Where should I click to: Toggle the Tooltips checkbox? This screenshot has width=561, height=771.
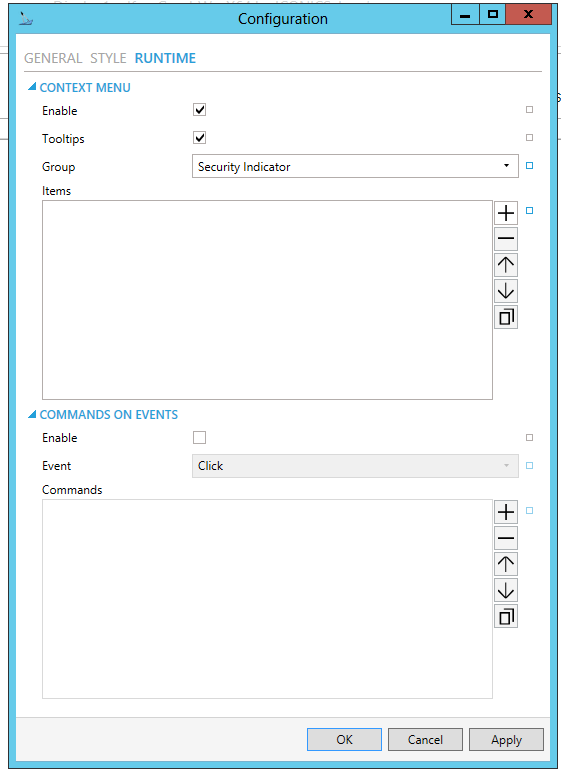click(199, 138)
